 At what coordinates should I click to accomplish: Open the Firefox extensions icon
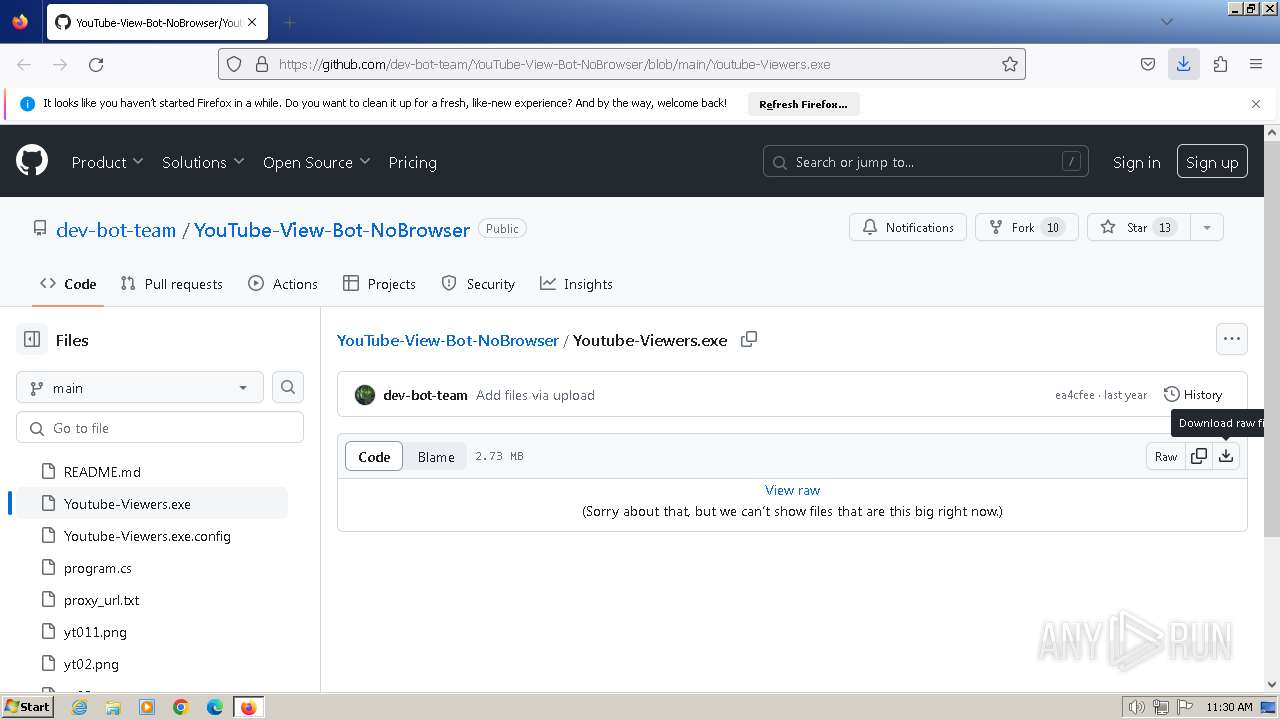[x=1220, y=64]
